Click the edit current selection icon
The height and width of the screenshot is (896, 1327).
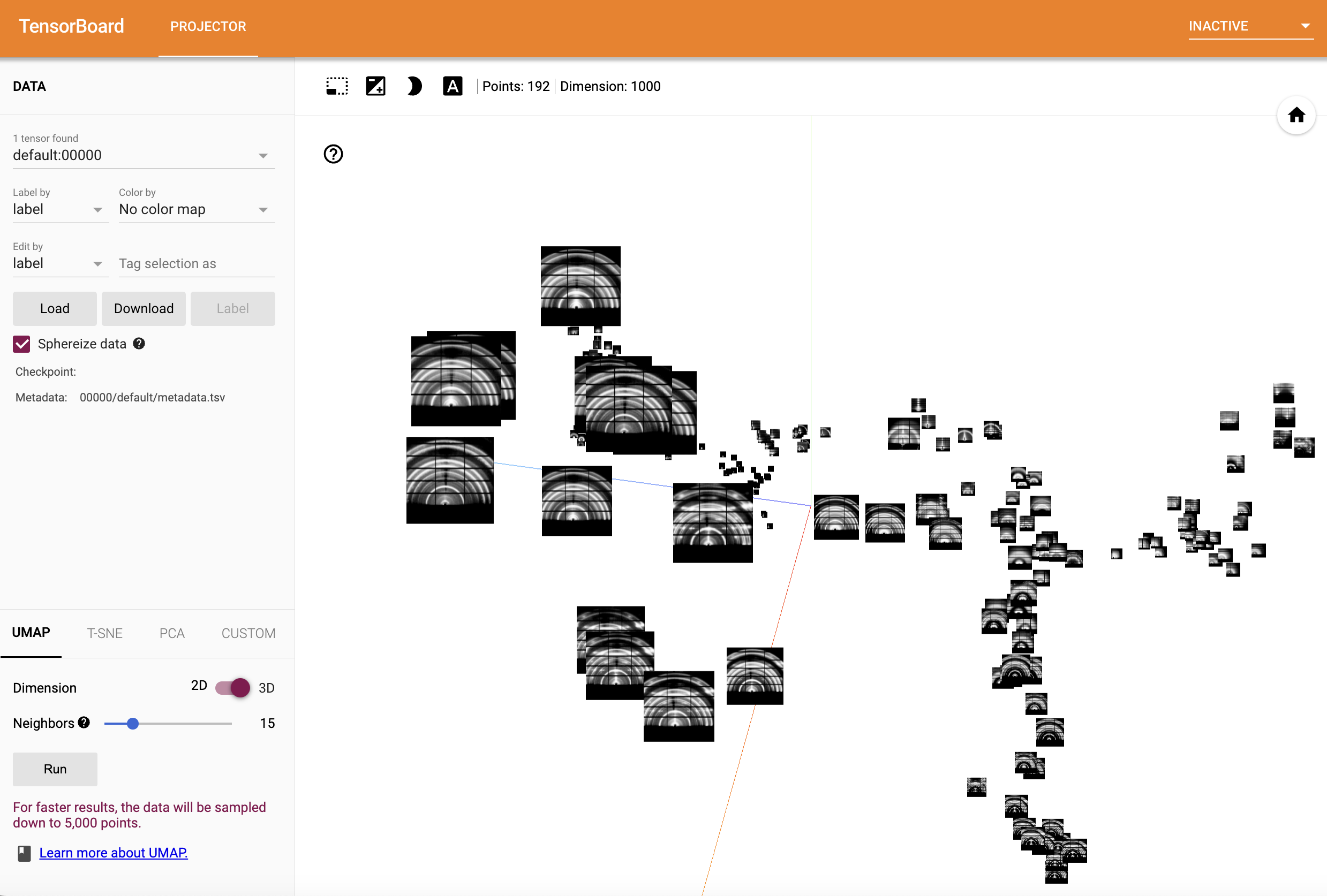tap(375, 86)
